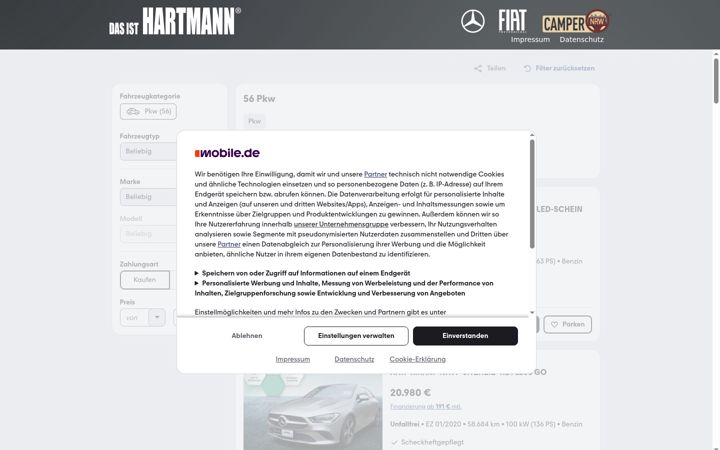Image resolution: width=720 pixels, height=450 pixels.
Task: Click first Partner link in consent text
Action: 375,174
